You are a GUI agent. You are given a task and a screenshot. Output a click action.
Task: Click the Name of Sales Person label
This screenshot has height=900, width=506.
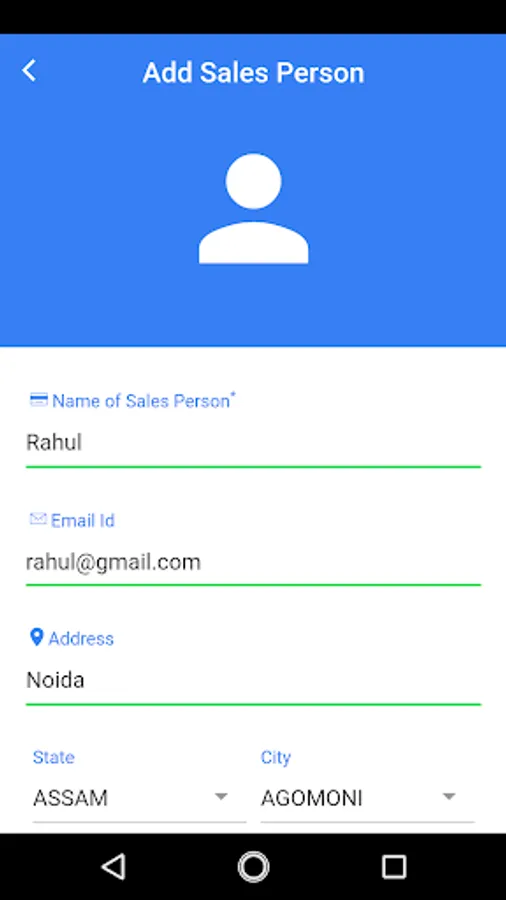tap(141, 401)
